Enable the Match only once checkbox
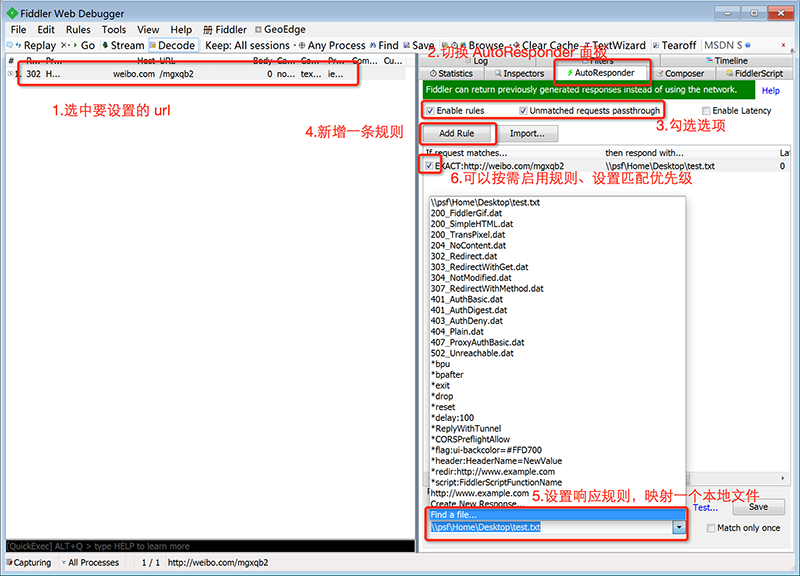Screen dimensions: 800x576 [712, 528]
